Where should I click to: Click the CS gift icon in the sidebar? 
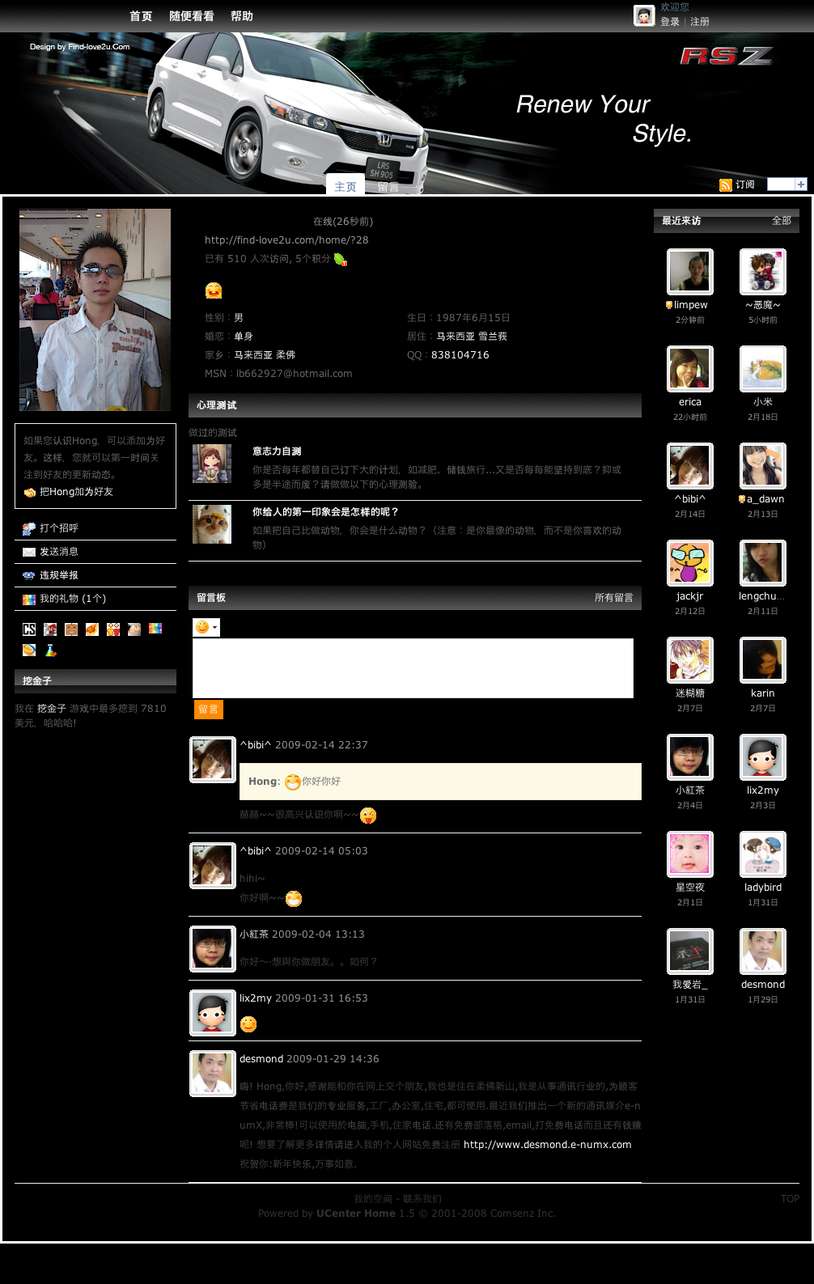pos(29,629)
